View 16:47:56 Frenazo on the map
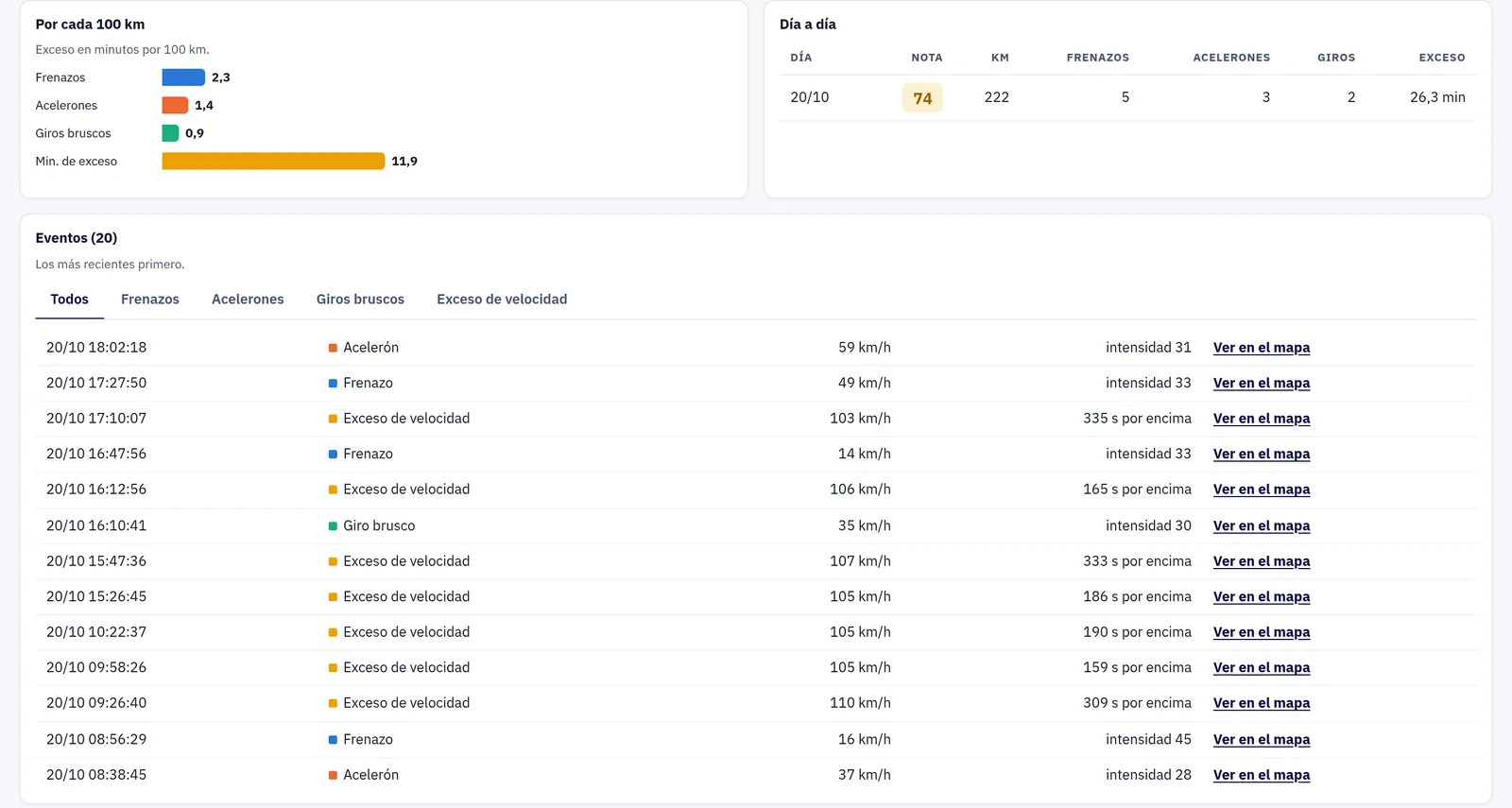The width and height of the screenshot is (1512, 808). [1262, 454]
